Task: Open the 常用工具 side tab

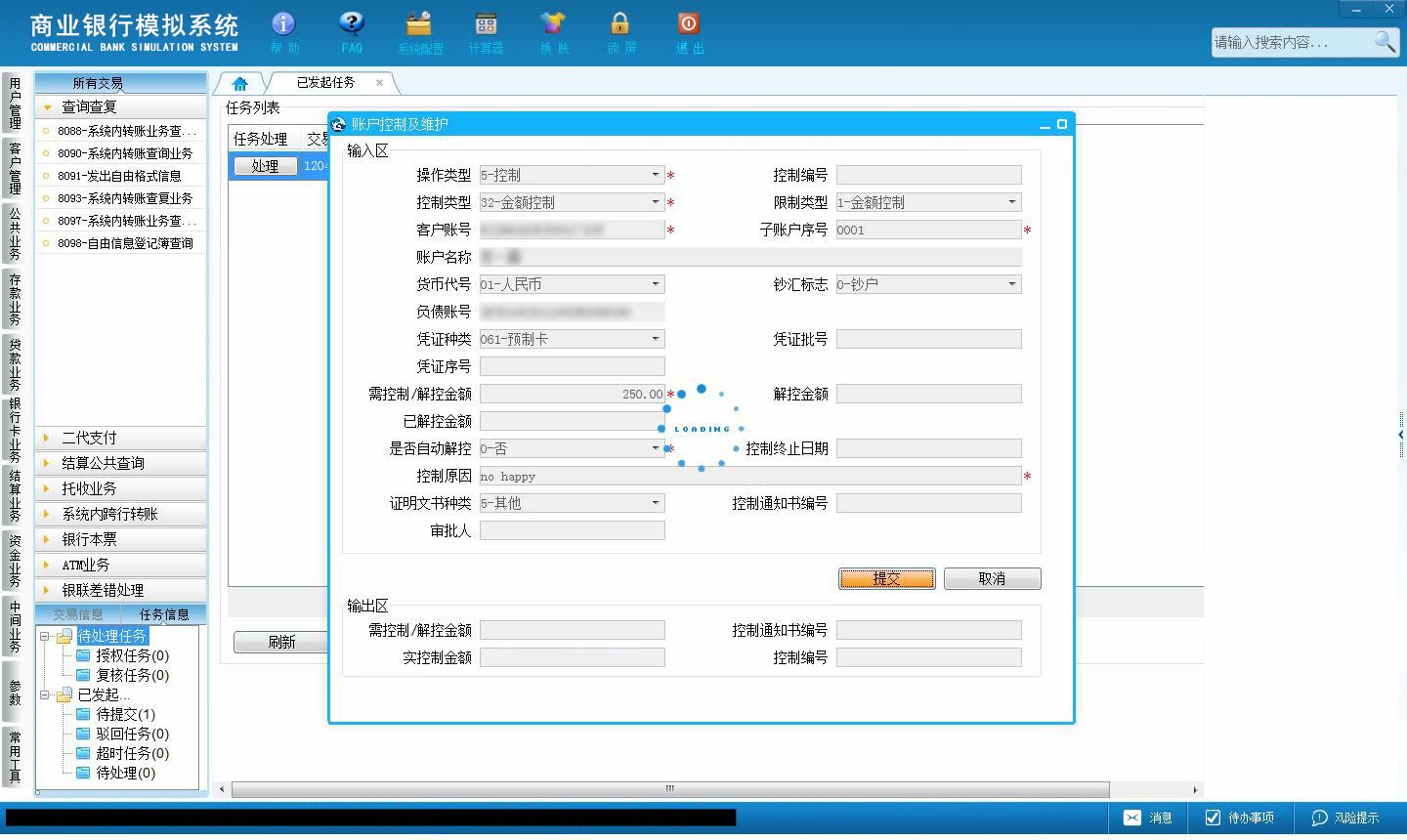Action: click(15, 756)
